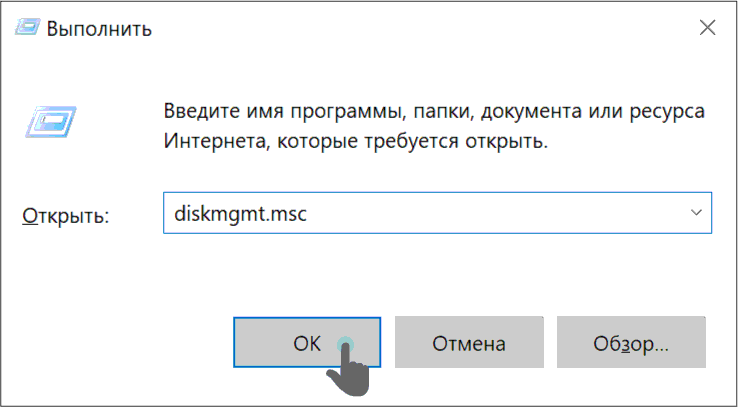Click inside the diskmgmt.msc input field
The image size is (738, 407).
point(437,213)
